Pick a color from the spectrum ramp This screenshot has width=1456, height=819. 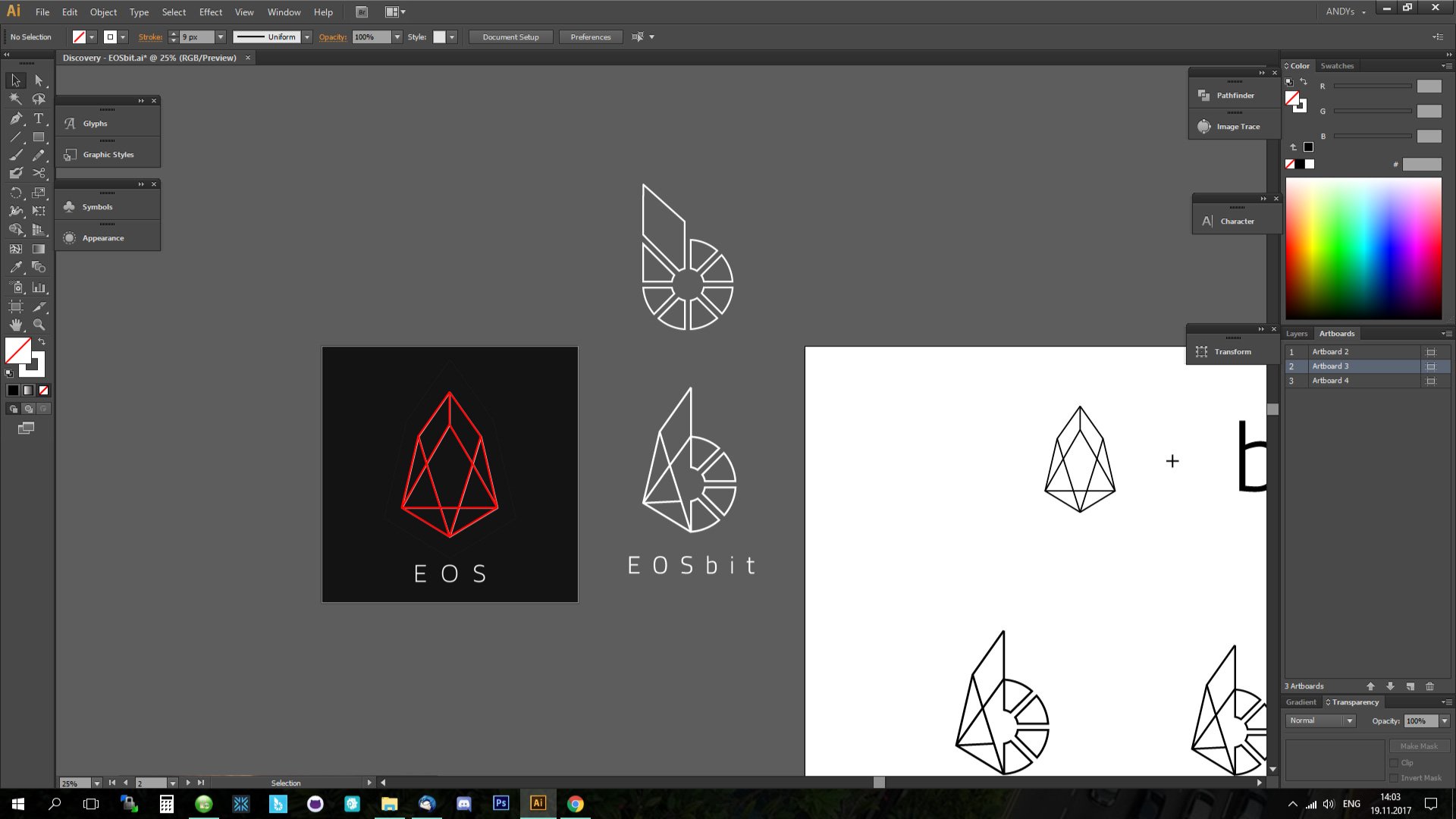pyautogui.click(x=1363, y=248)
